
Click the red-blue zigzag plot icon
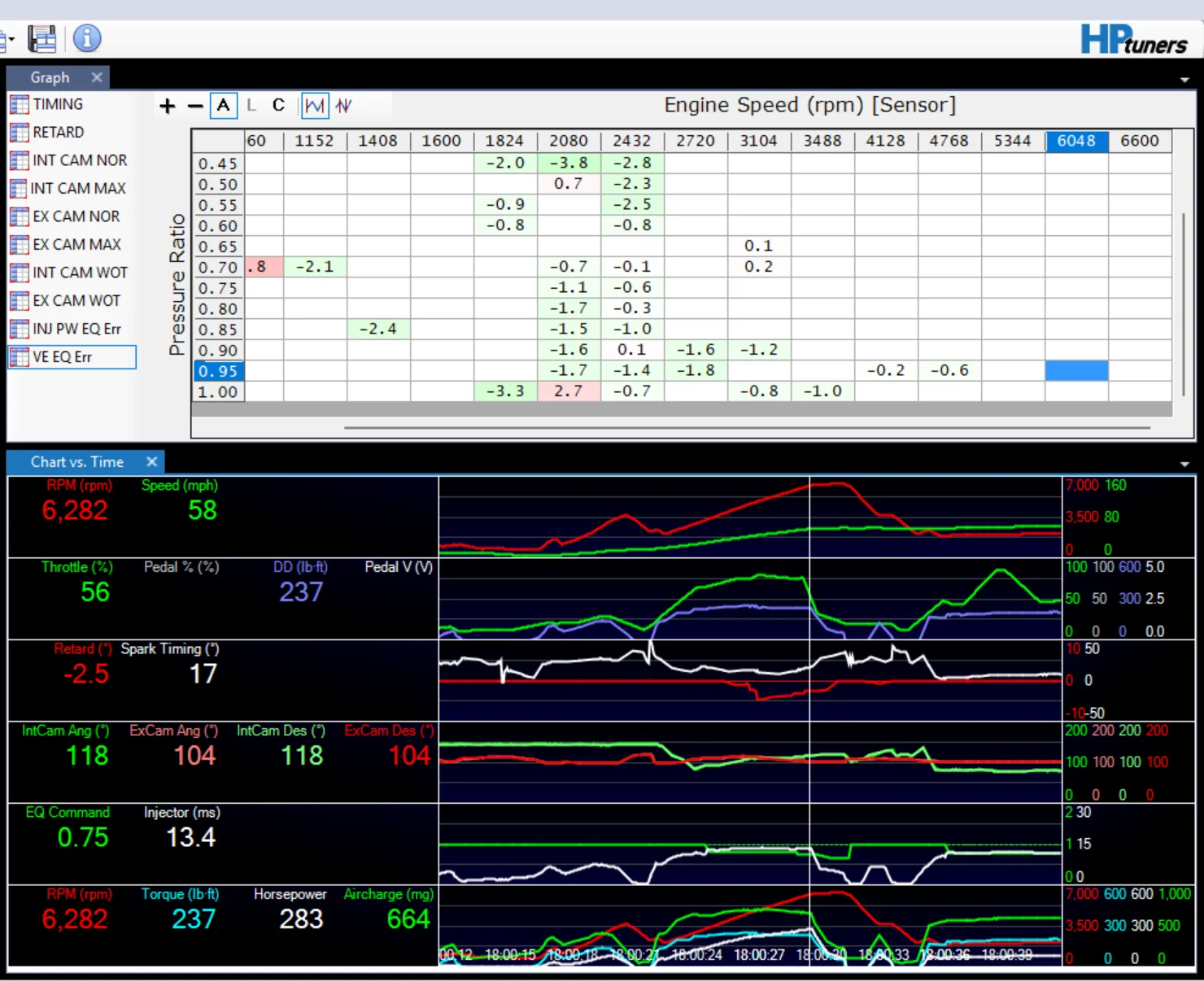343,105
